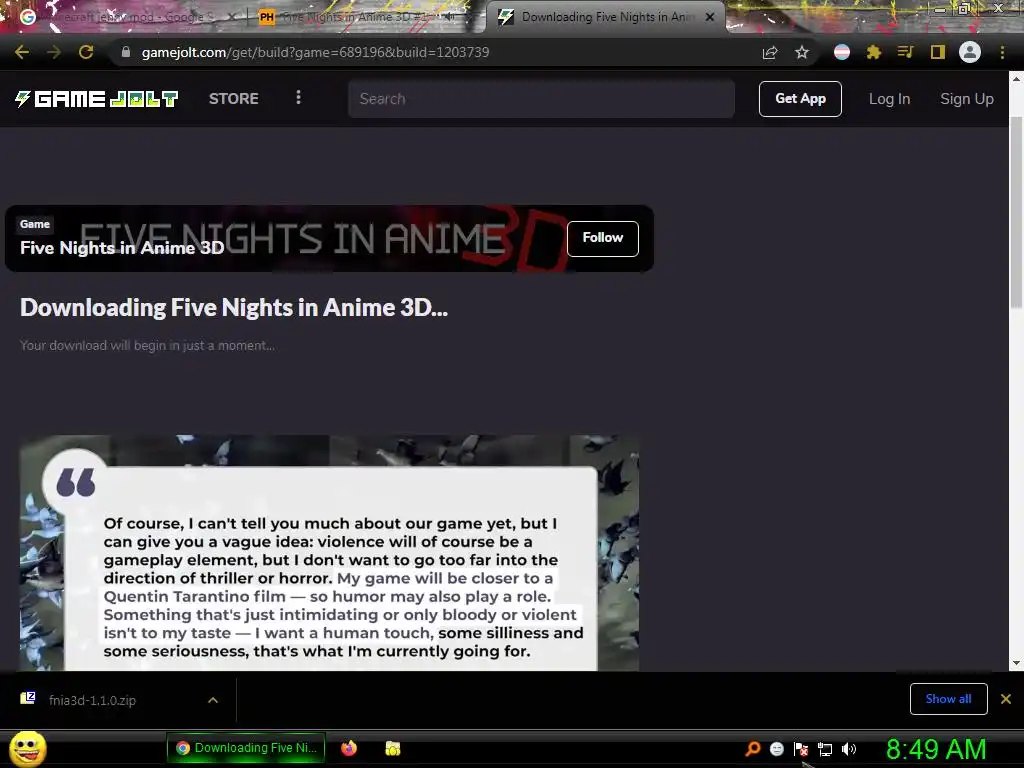Viewport: 1024px width, 768px height.
Task: Go back to the previous page
Action: (x=22, y=52)
